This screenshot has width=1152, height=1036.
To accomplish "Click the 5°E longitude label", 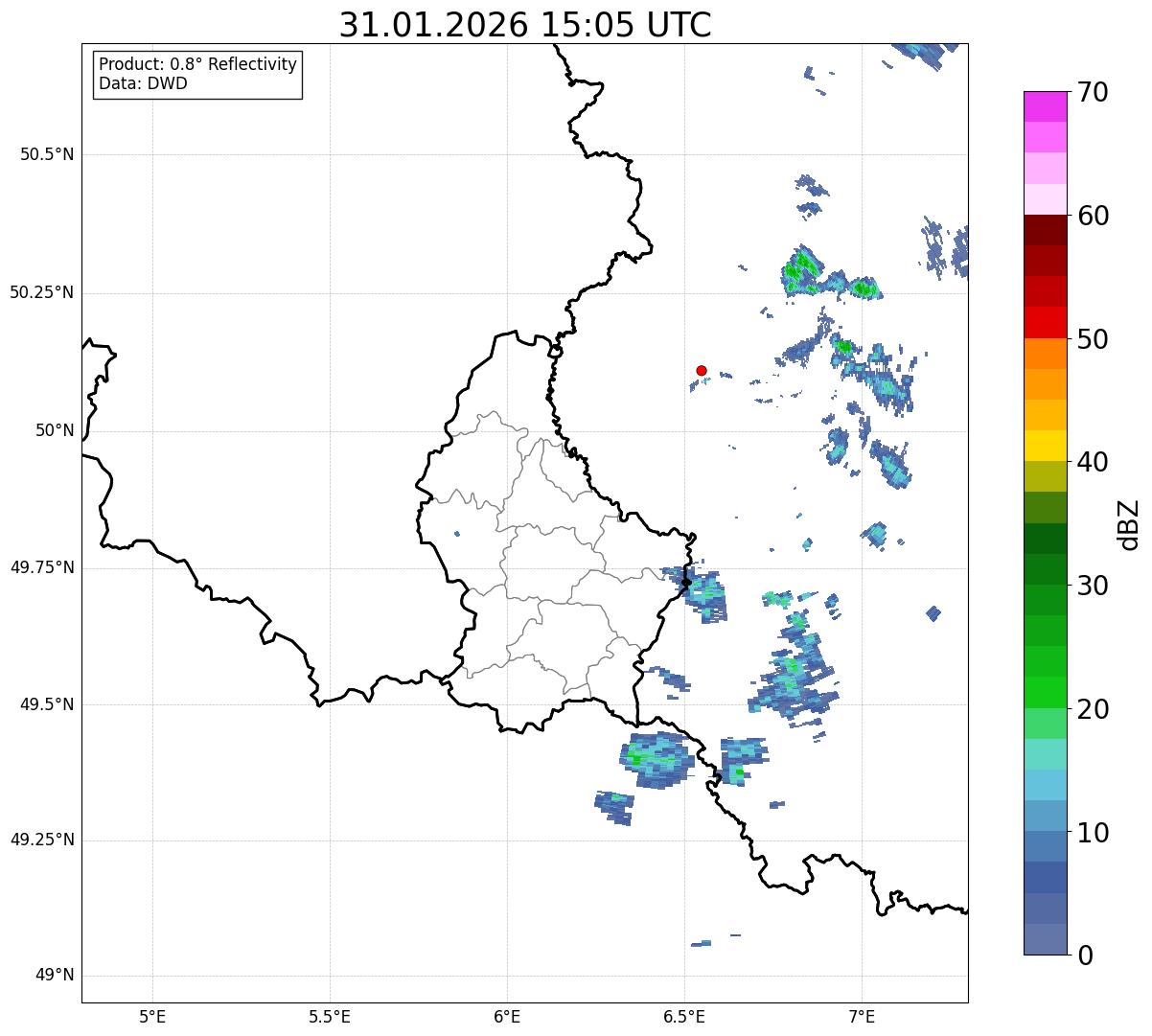I will coord(152,1016).
